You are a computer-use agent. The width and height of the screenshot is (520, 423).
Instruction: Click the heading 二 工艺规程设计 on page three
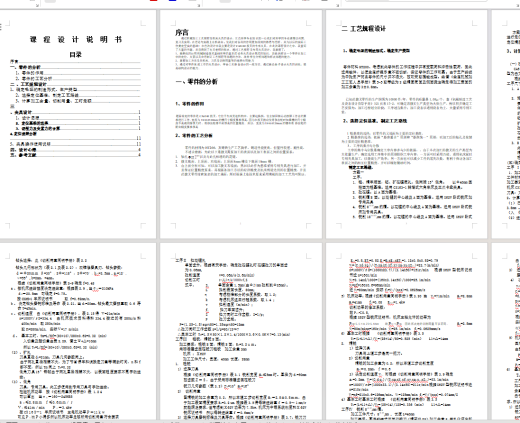[x=363, y=29]
